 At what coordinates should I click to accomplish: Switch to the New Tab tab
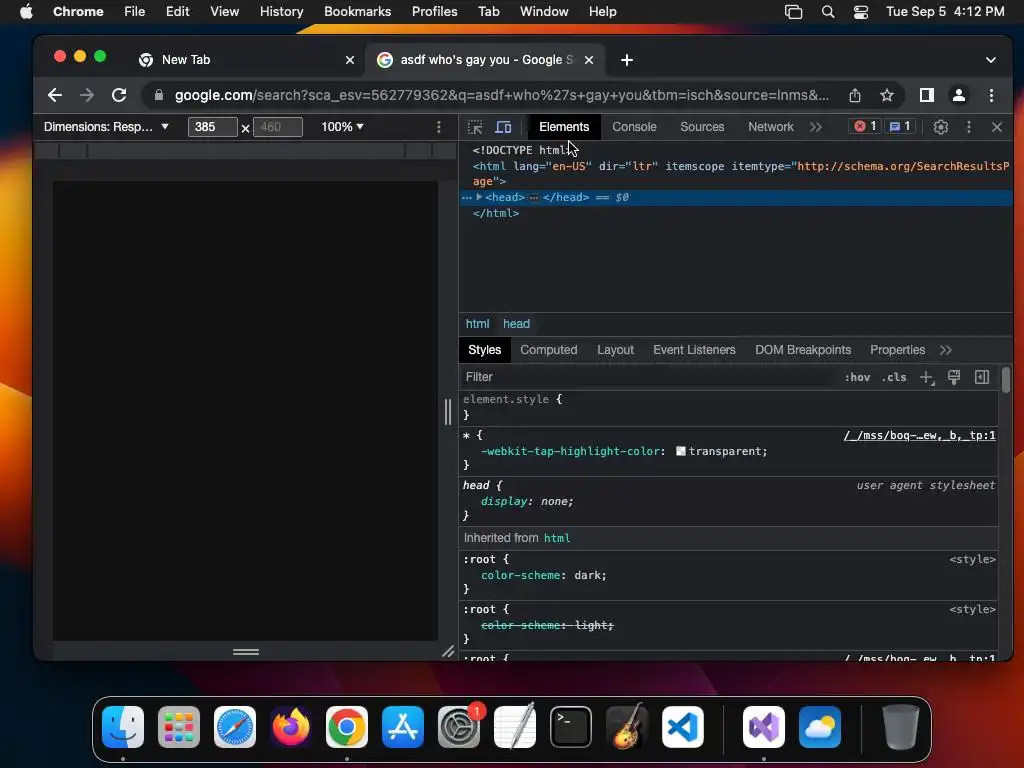tap(246, 60)
